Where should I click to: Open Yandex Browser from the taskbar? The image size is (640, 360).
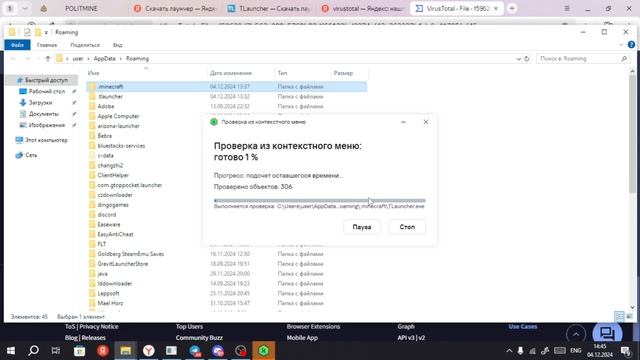coord(149,351)
